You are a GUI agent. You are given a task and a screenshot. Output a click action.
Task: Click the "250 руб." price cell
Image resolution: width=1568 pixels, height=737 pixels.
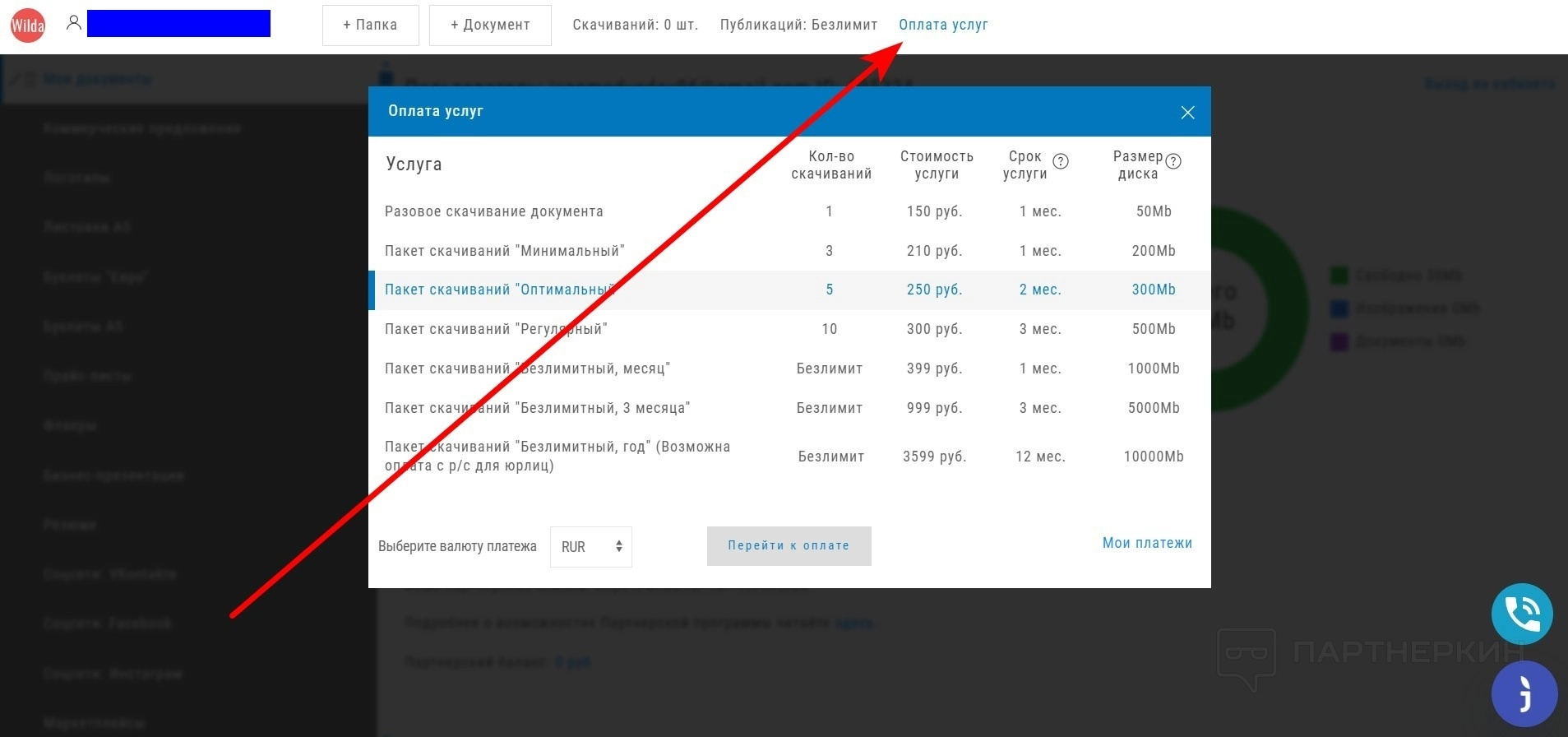click(935, 290)
